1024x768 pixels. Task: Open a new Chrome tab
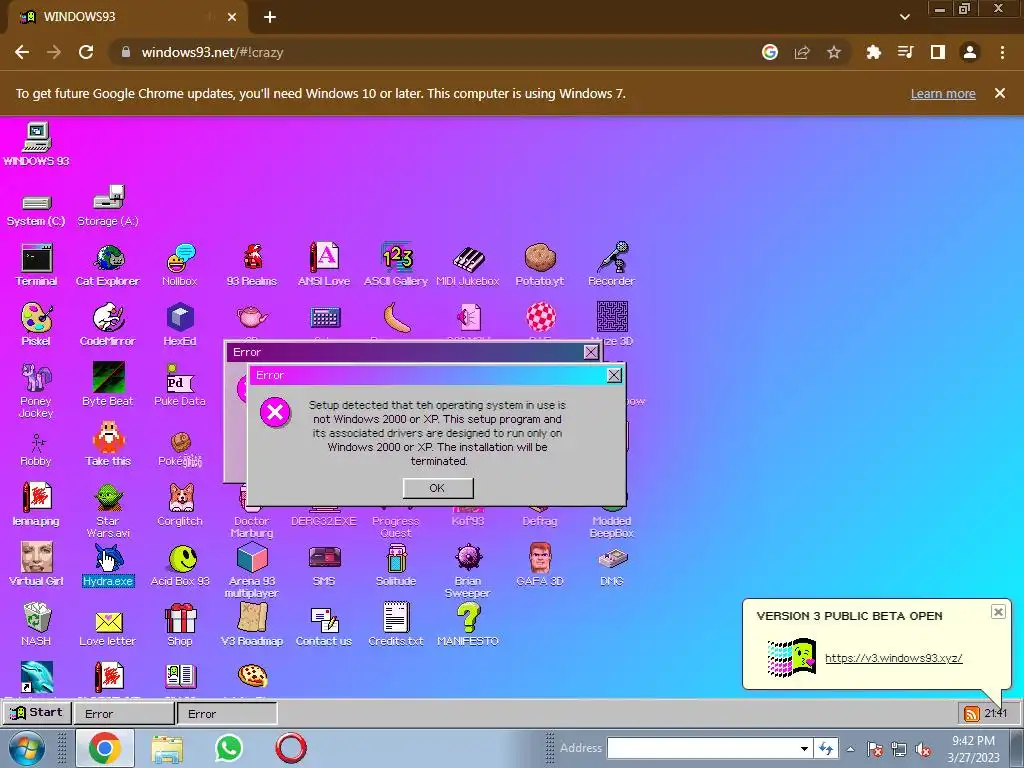[270, 17]
